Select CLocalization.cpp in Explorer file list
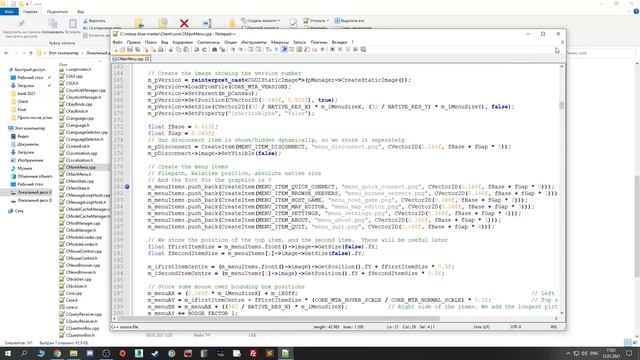The image size is (640, 360). 82,153
